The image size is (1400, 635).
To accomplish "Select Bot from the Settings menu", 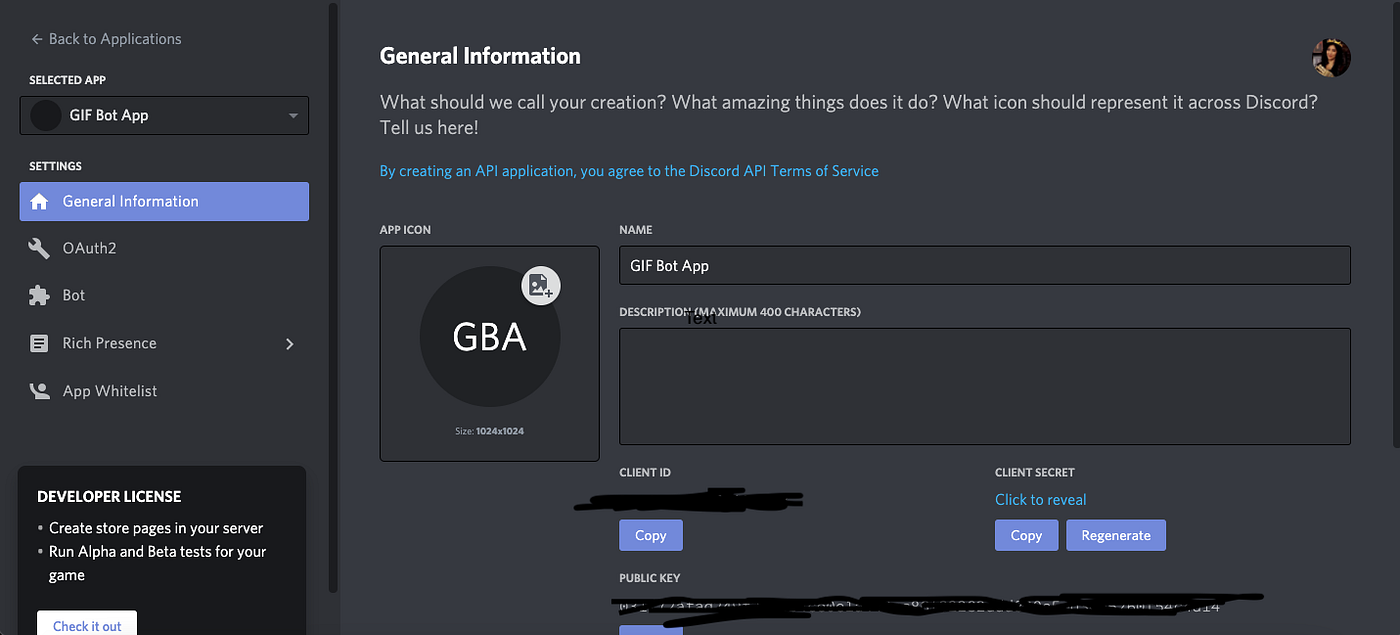I will (x=78, y=295).
